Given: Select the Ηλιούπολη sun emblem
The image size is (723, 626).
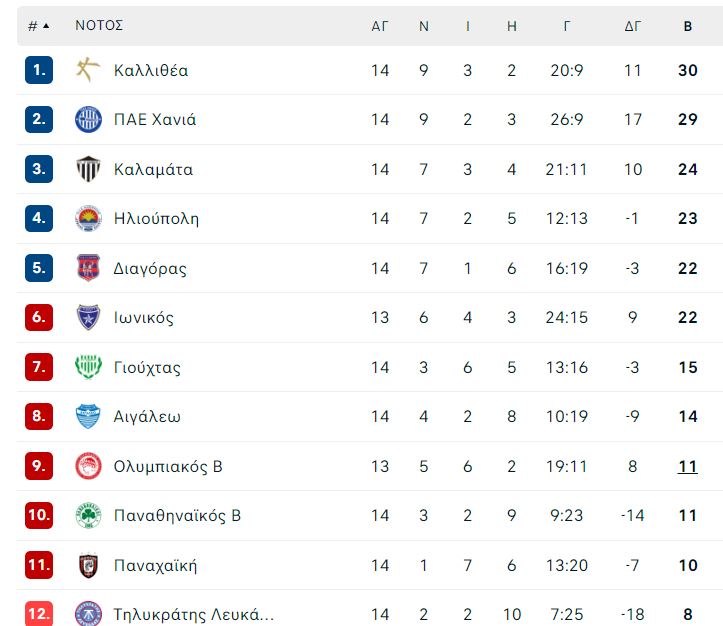Looking at the screenshot, I should pos(88,218).
